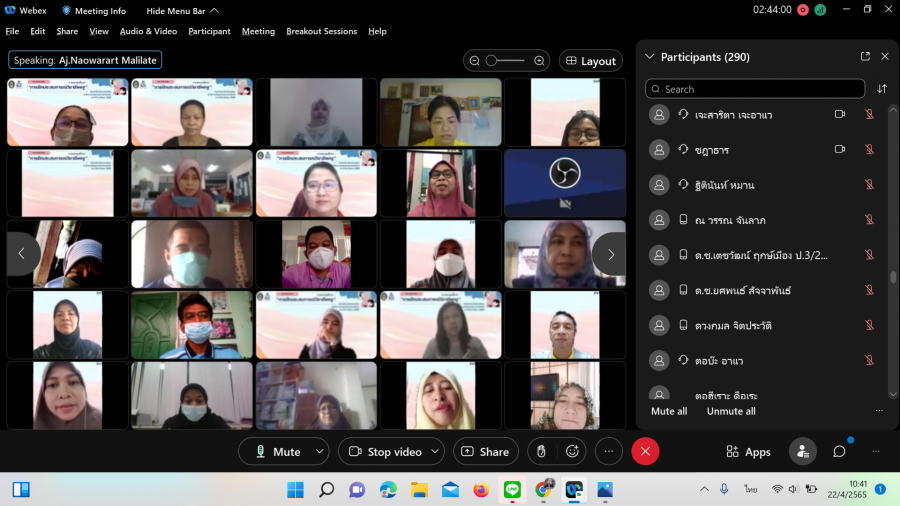Collapse the Participants panel chevron
This screenshot has width=900, height=506.
click(x=650, y=57)
